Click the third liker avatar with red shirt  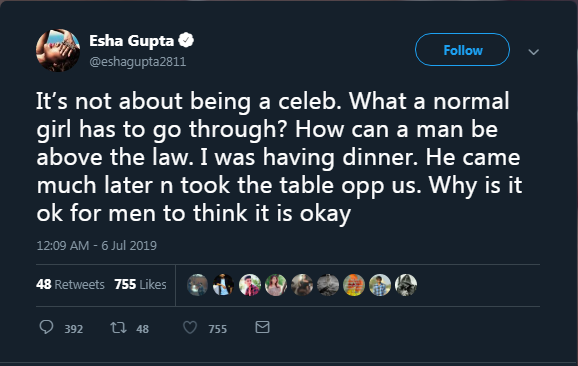coord(250,285)
